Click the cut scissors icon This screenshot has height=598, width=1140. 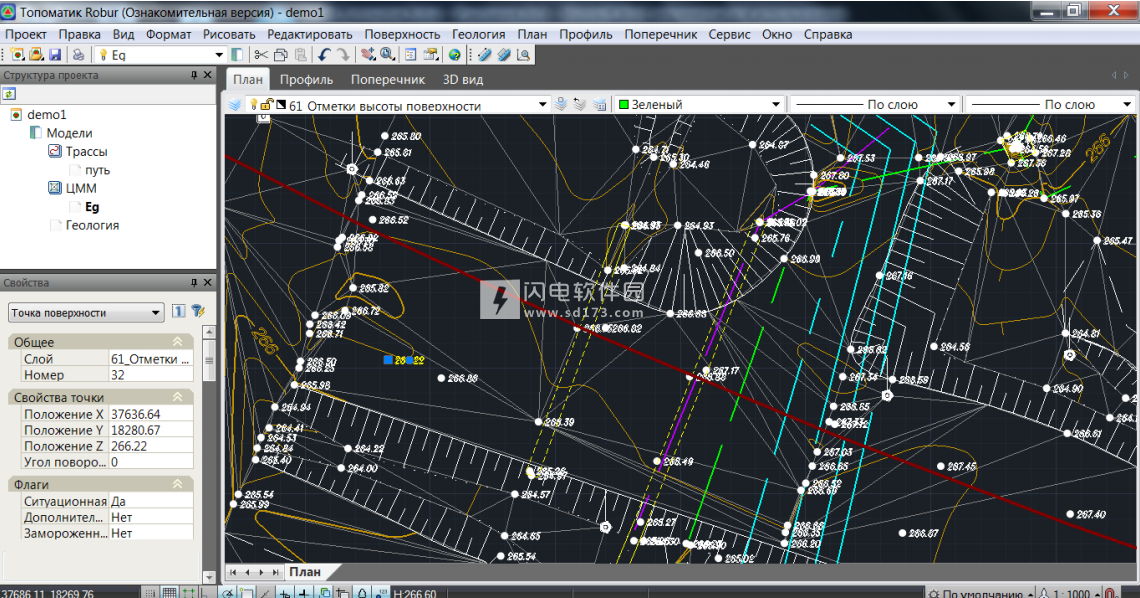point(261,54)
